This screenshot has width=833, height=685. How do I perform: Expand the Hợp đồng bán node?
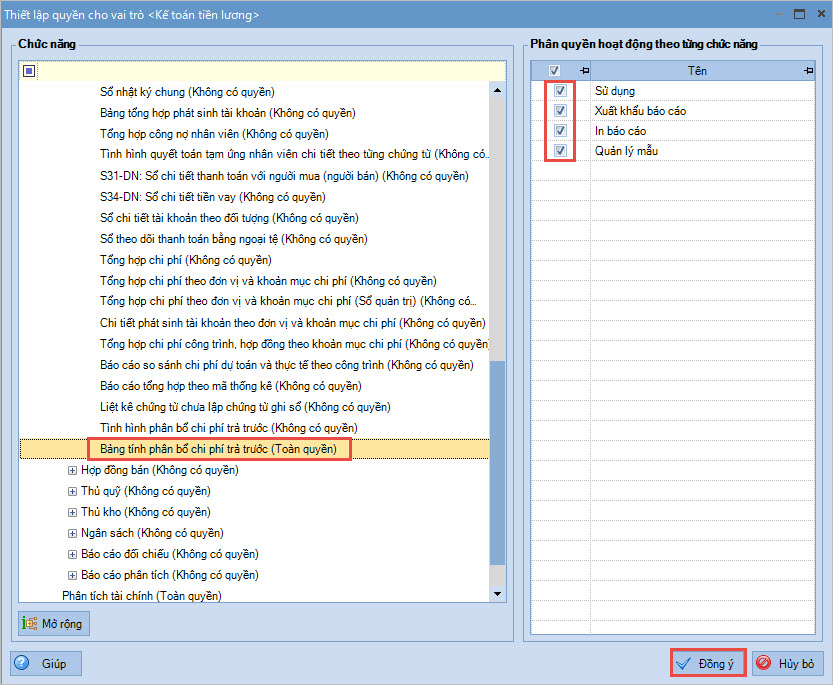click(72, 470)
